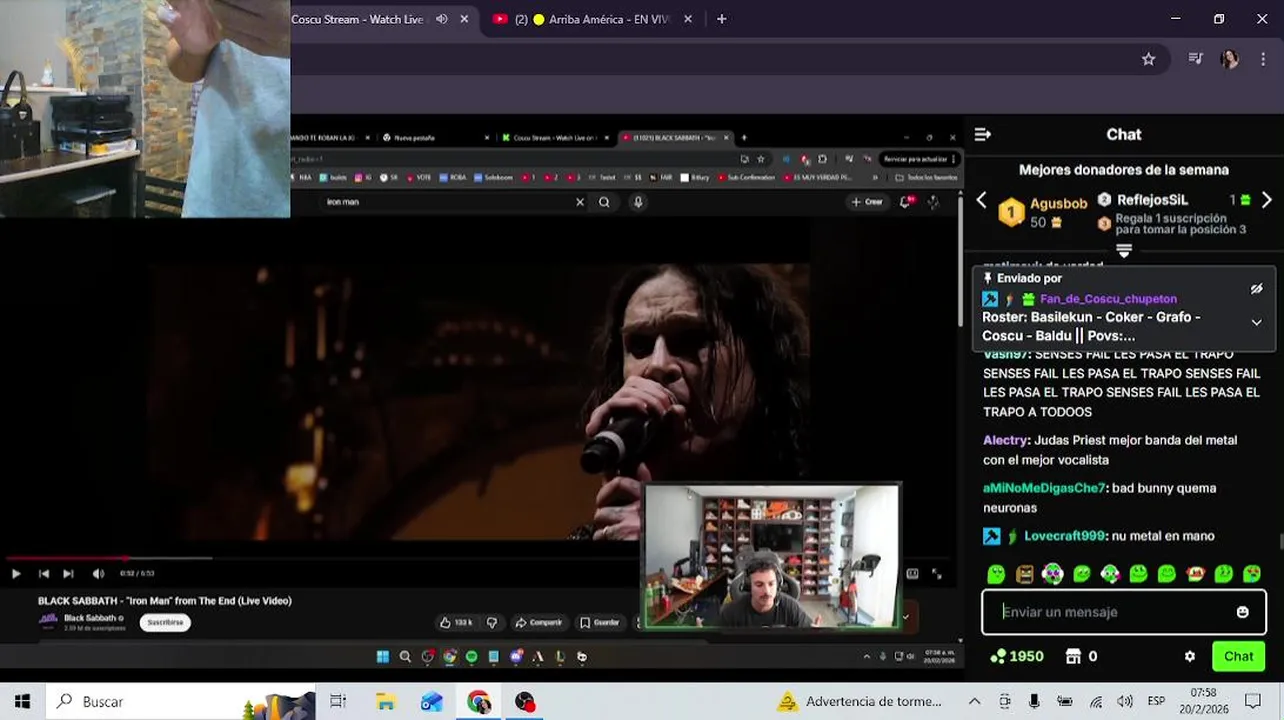Click the YouTube search magnifier button

tap(604, 202)
